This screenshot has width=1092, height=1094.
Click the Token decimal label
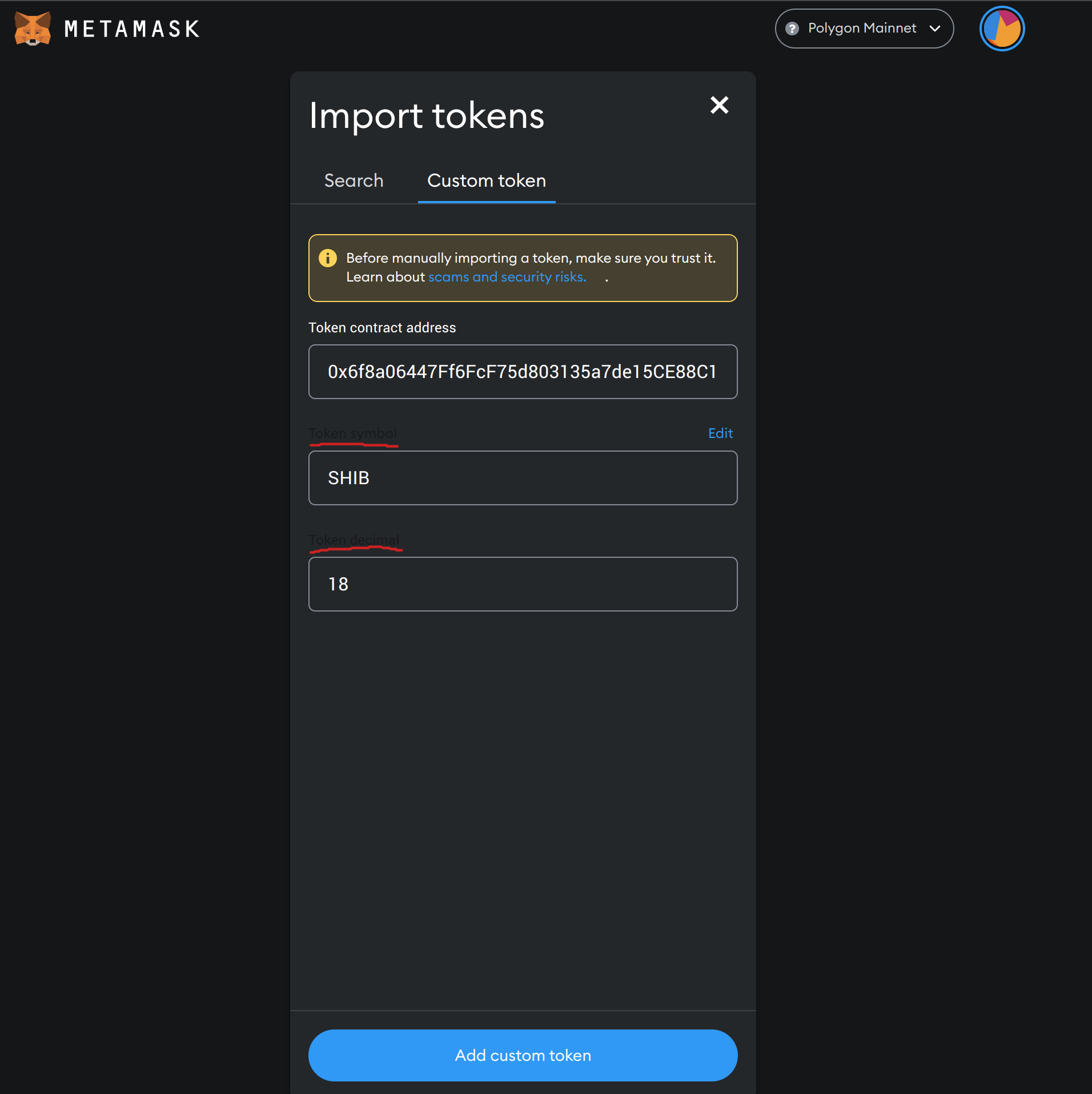click(354, 540)
